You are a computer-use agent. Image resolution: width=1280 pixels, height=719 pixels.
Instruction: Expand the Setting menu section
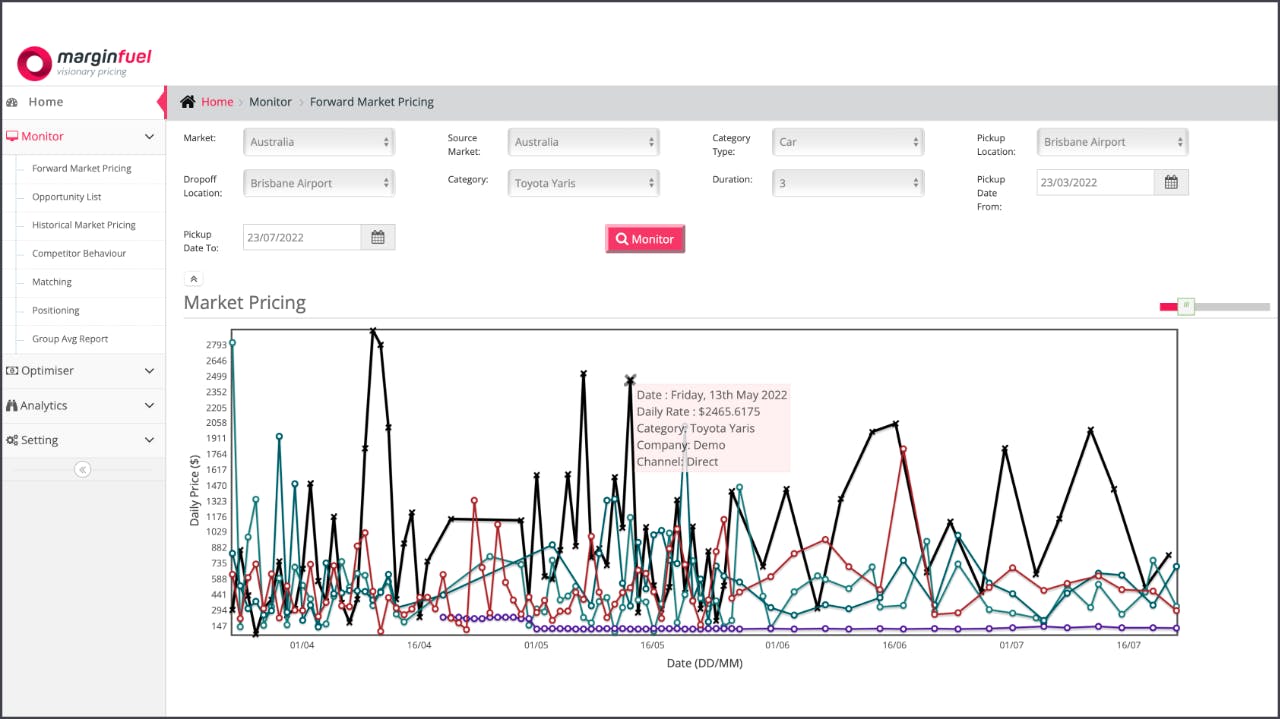tap(81, 440)
